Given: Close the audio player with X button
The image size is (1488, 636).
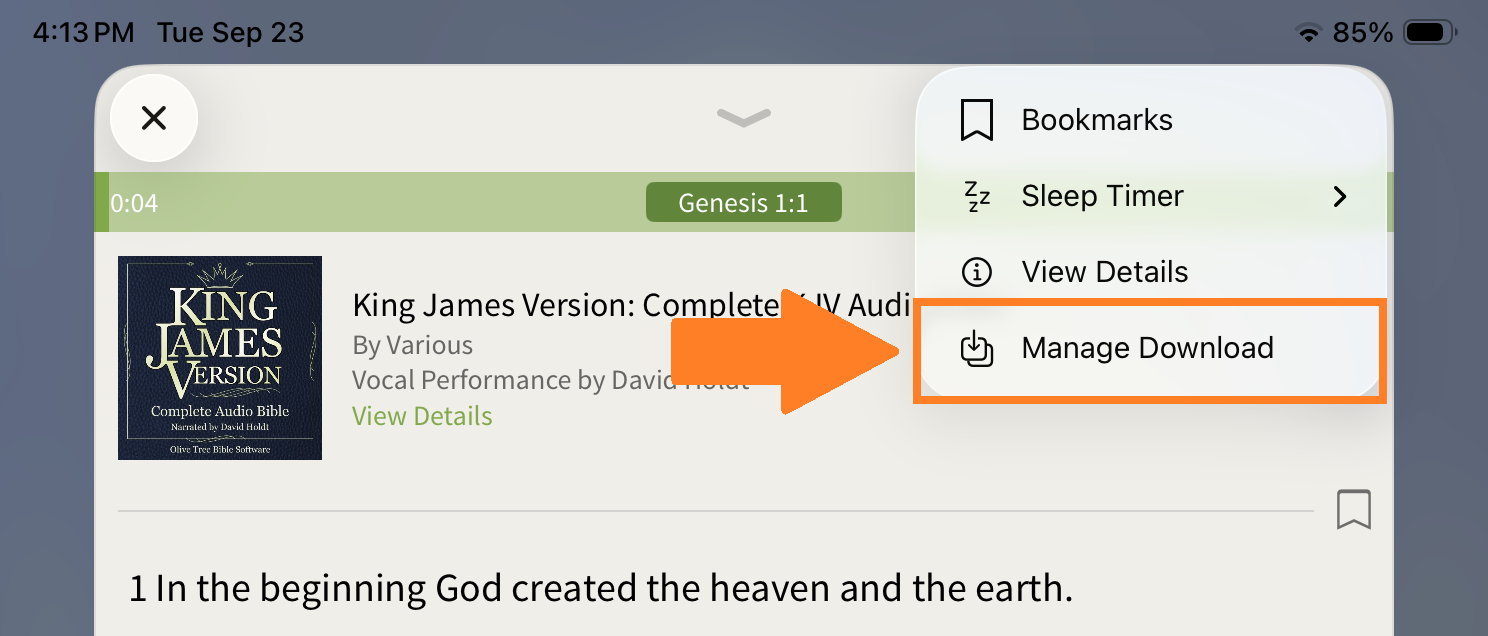Looking at the screenshot, I should click(x=153, y=119).
